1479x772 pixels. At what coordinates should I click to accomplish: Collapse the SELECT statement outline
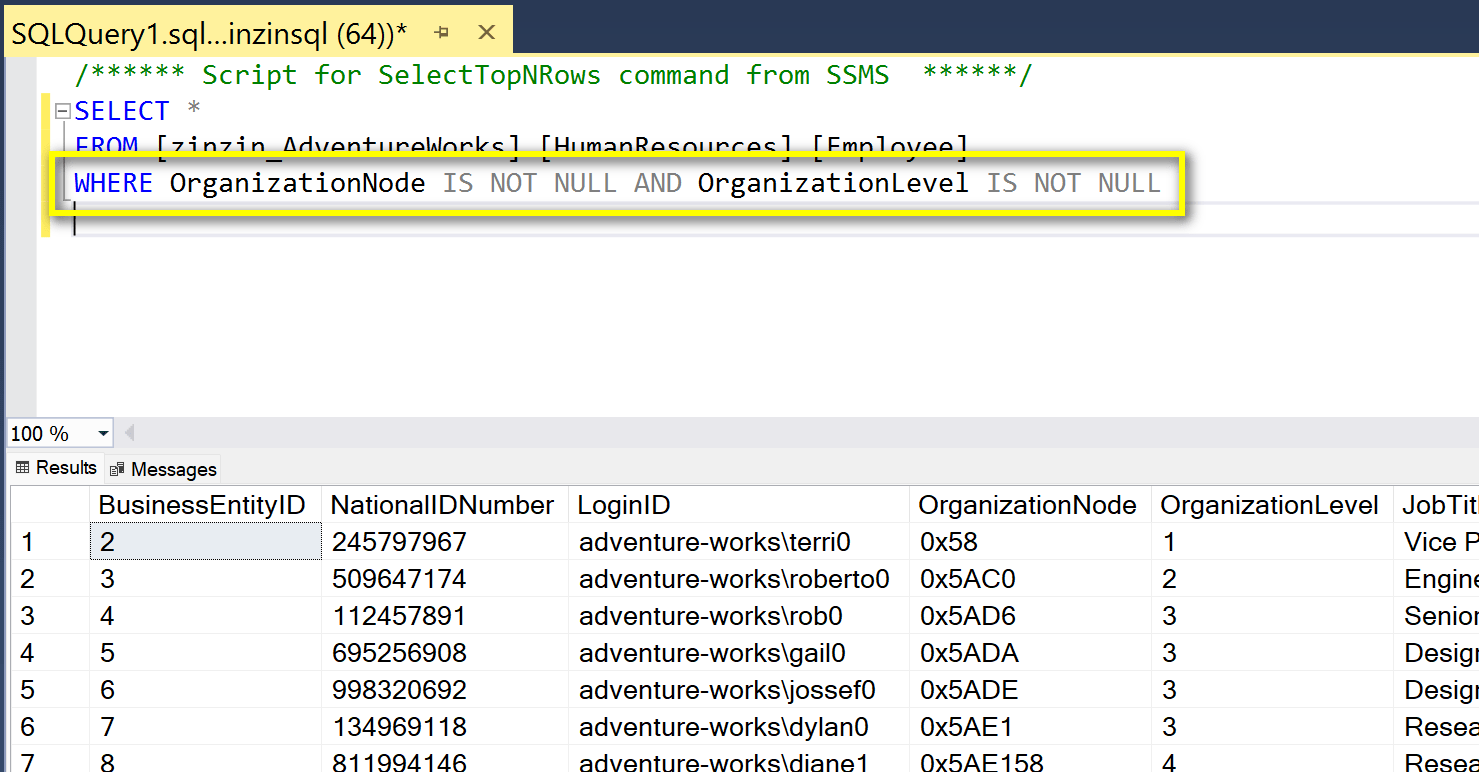[63, 111]
